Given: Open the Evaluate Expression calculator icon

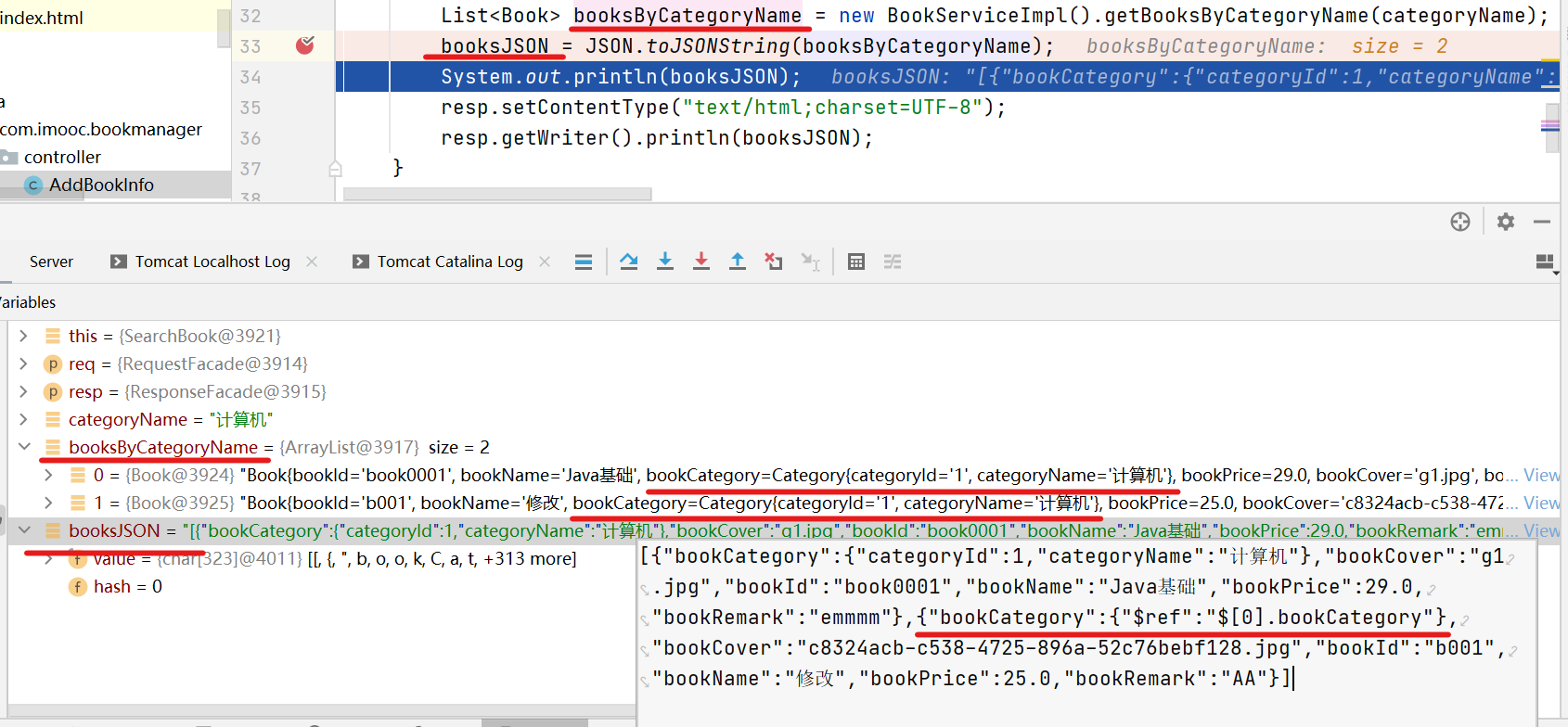Looking at the screenshot, I should 856,261.
